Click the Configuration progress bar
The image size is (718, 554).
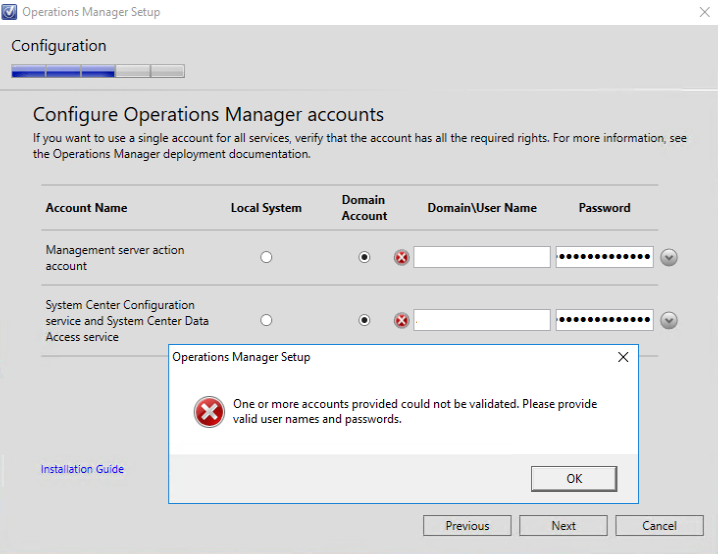[98, 71]
